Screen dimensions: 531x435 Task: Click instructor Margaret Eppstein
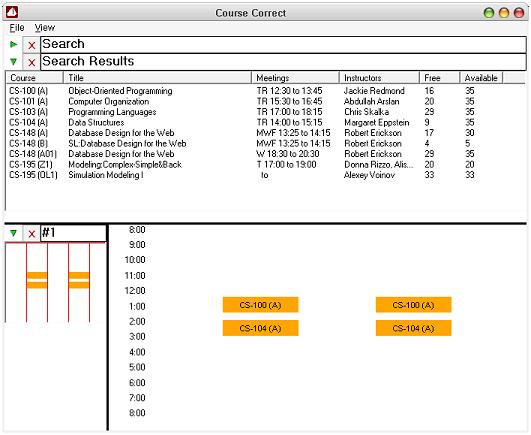[x=377, y=123]
